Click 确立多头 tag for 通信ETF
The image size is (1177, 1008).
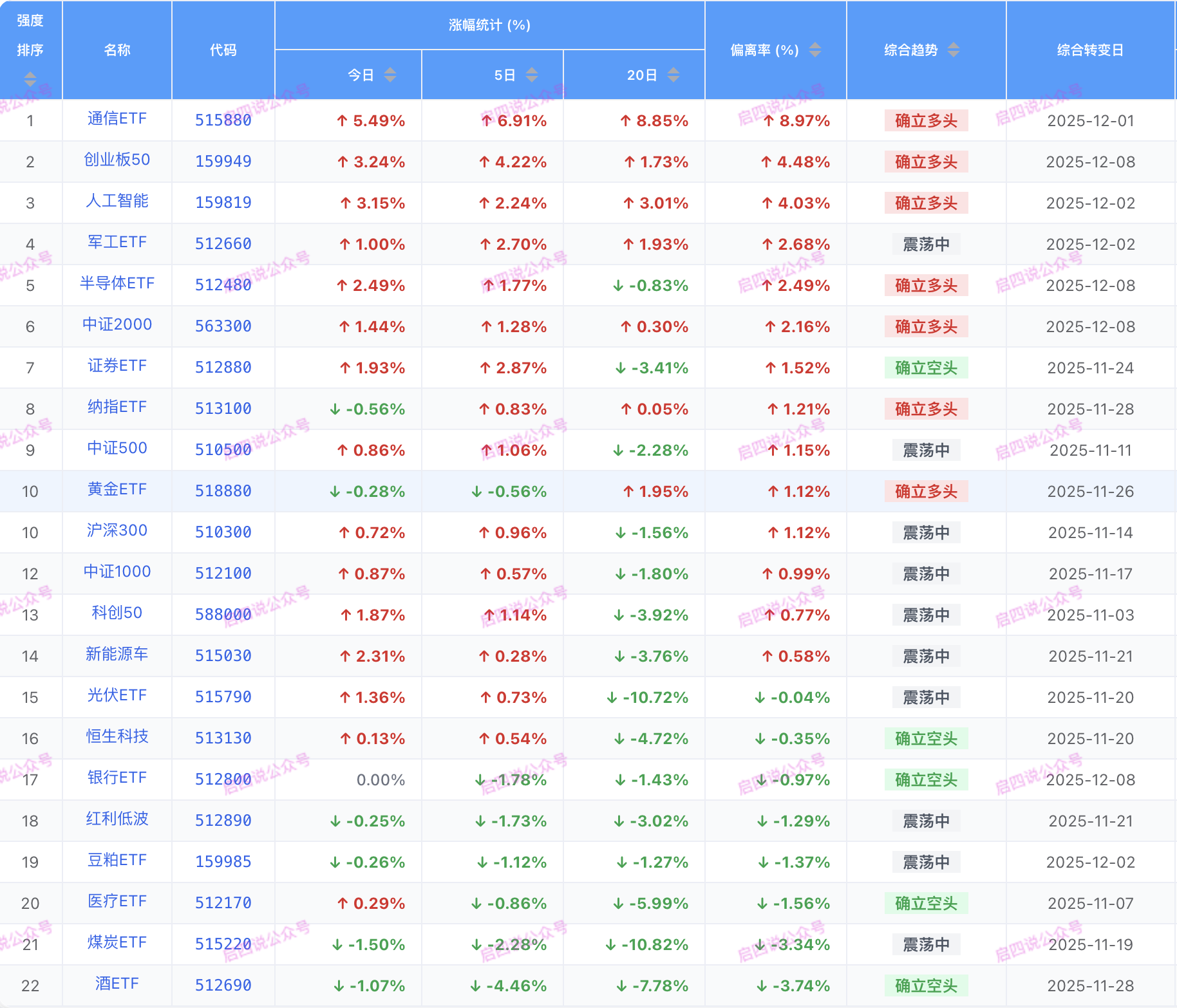coord(926,121)
